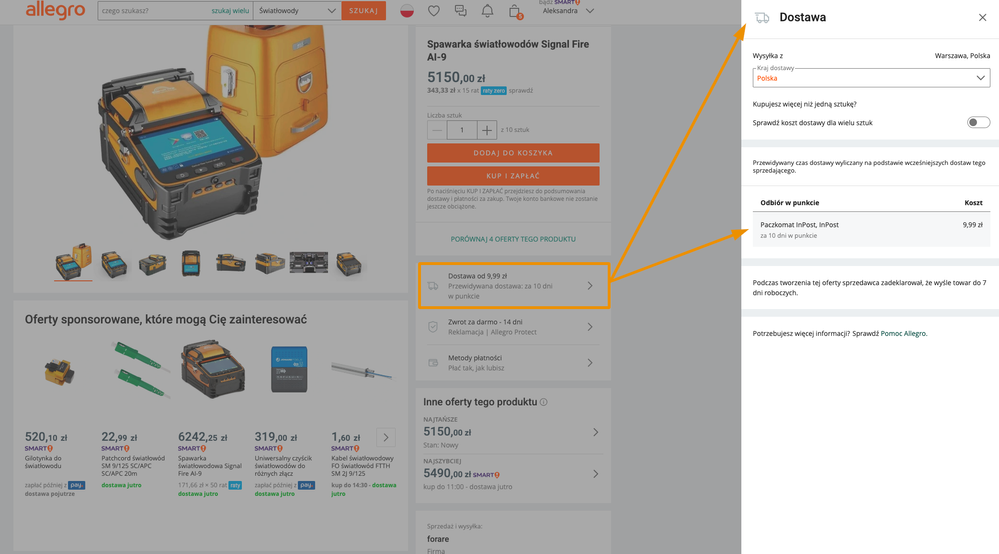999x554 pixels.
Task: Select eighth product thumbnail
Action: [x=349, y=264]
